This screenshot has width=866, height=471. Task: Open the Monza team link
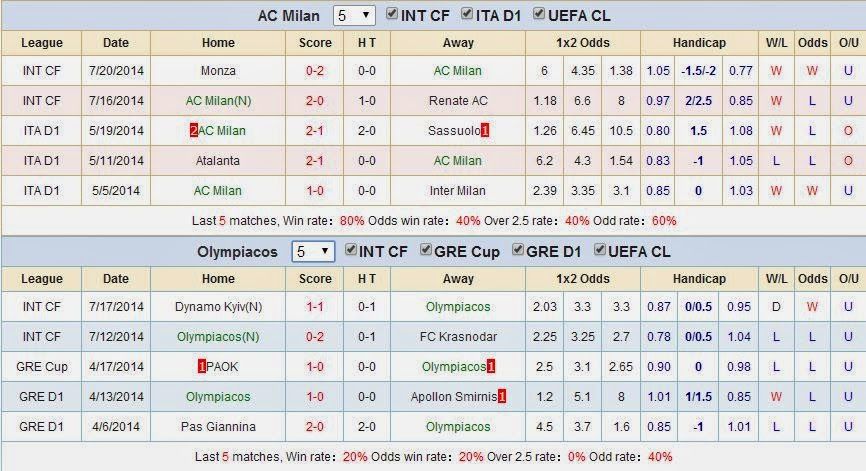pyautogui.click(x=218, y=71)
